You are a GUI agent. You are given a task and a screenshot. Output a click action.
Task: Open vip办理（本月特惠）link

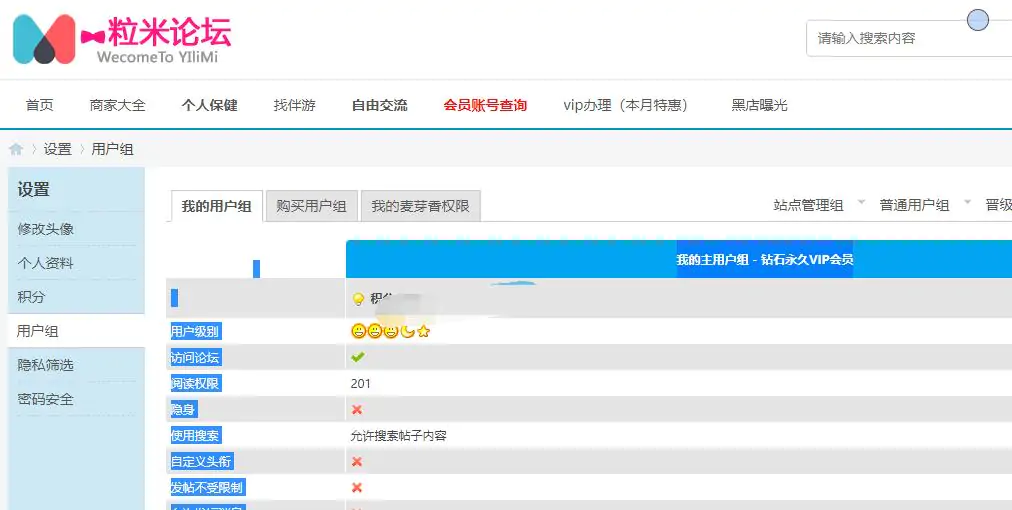[x=625, y=105]
